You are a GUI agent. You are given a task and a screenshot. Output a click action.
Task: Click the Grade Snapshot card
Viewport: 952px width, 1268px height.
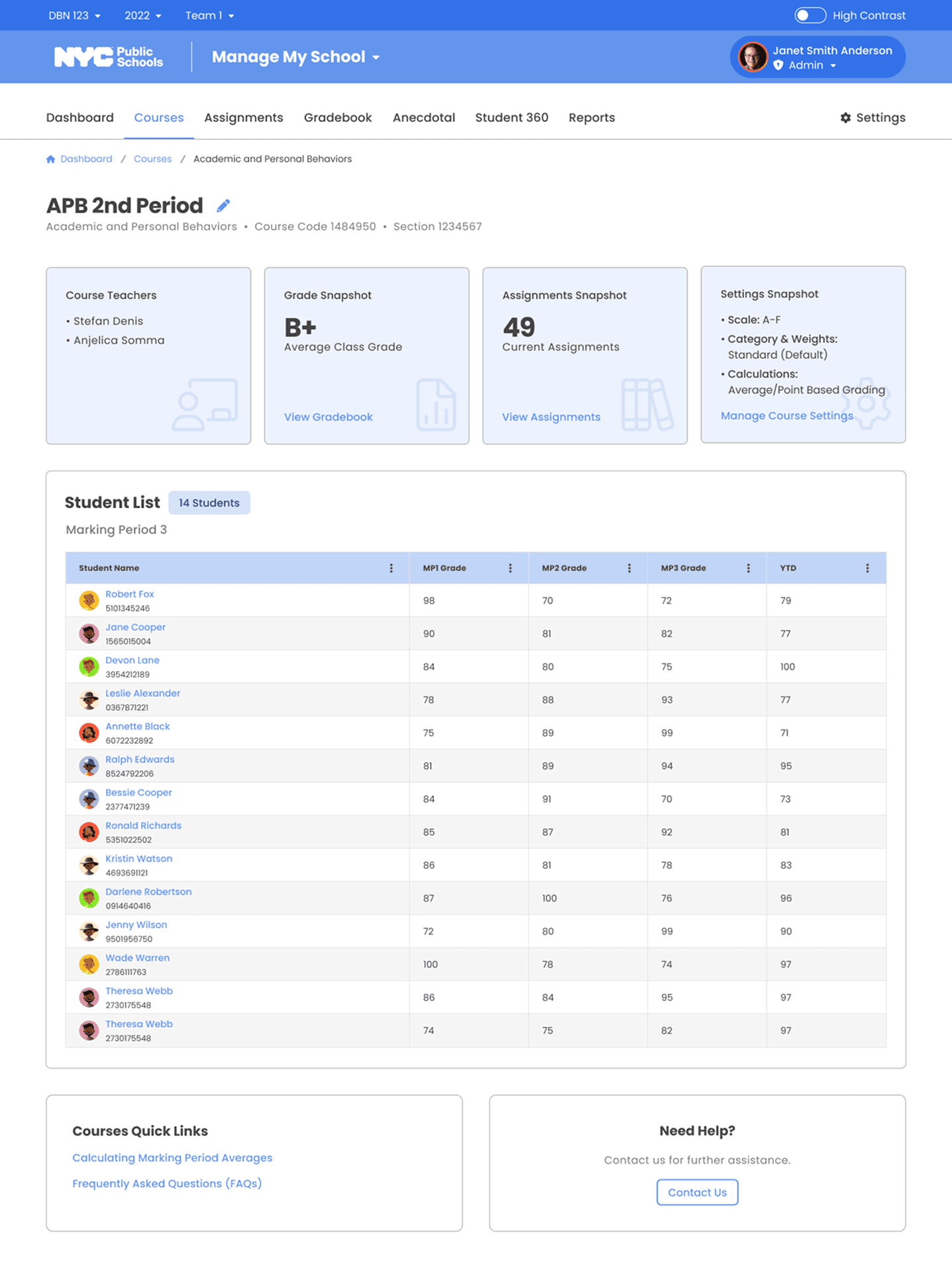(366, 356)
